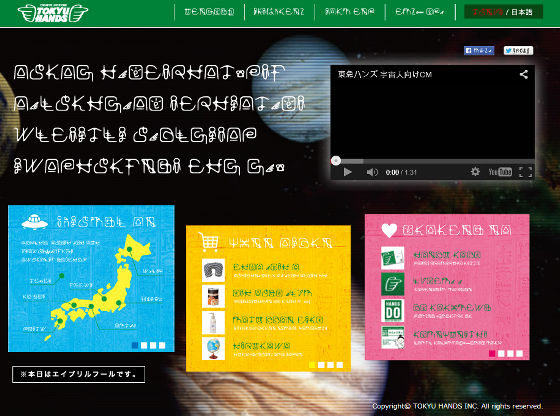Click the Copyright TOKYU HANDS INC. text
This screenshot has height=416, width=560.
click(x=457, y=406)
